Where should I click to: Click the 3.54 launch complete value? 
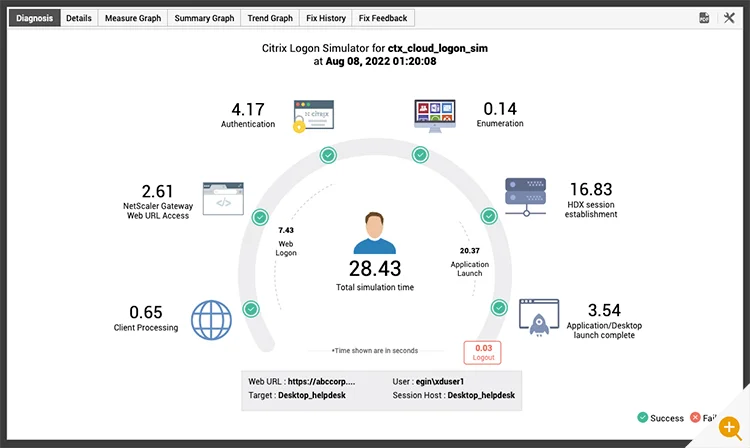(x=604, y=310)
